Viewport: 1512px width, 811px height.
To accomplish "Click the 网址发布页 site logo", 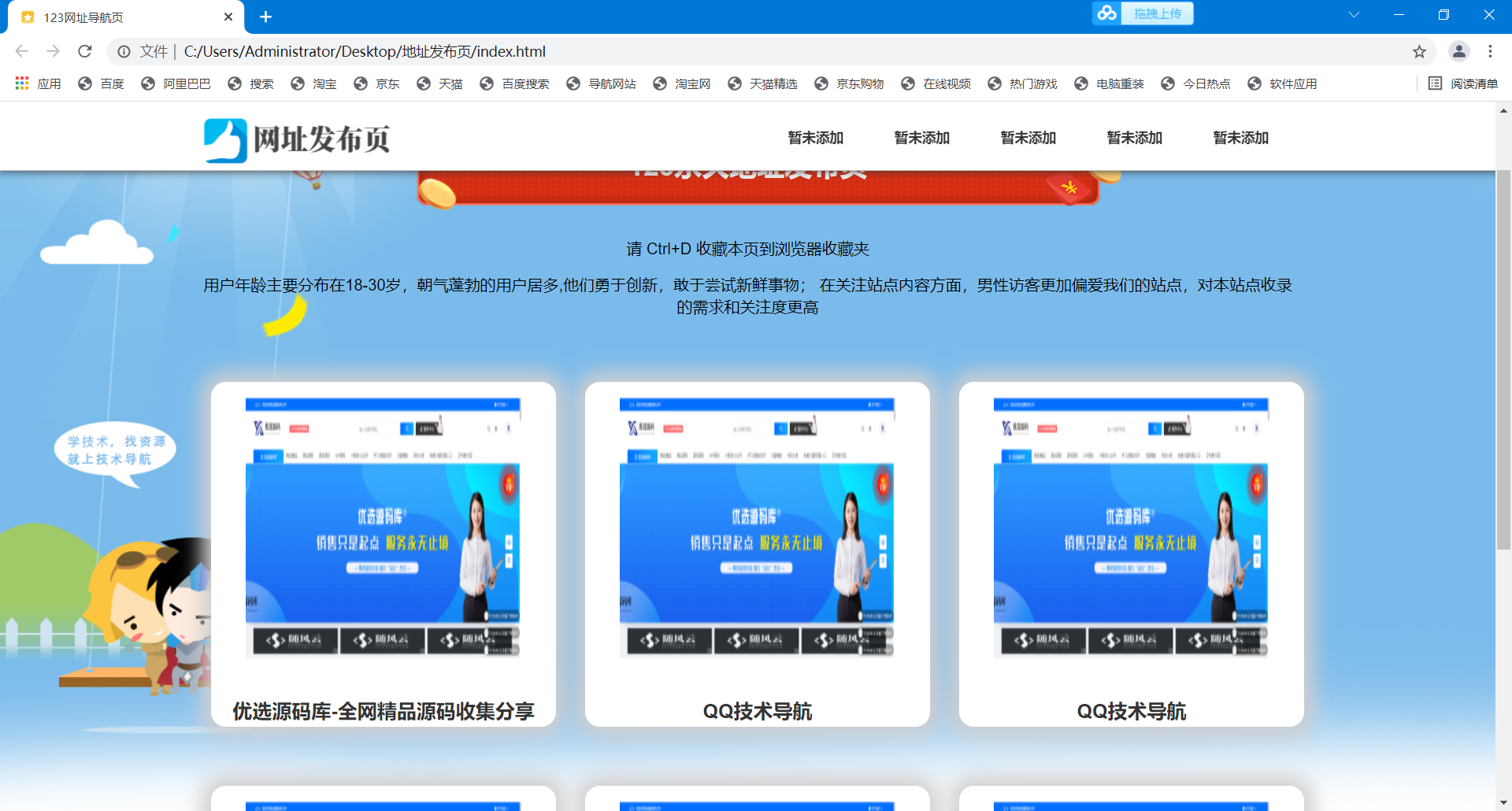I will pyautogui.click(x=296, y=139).
